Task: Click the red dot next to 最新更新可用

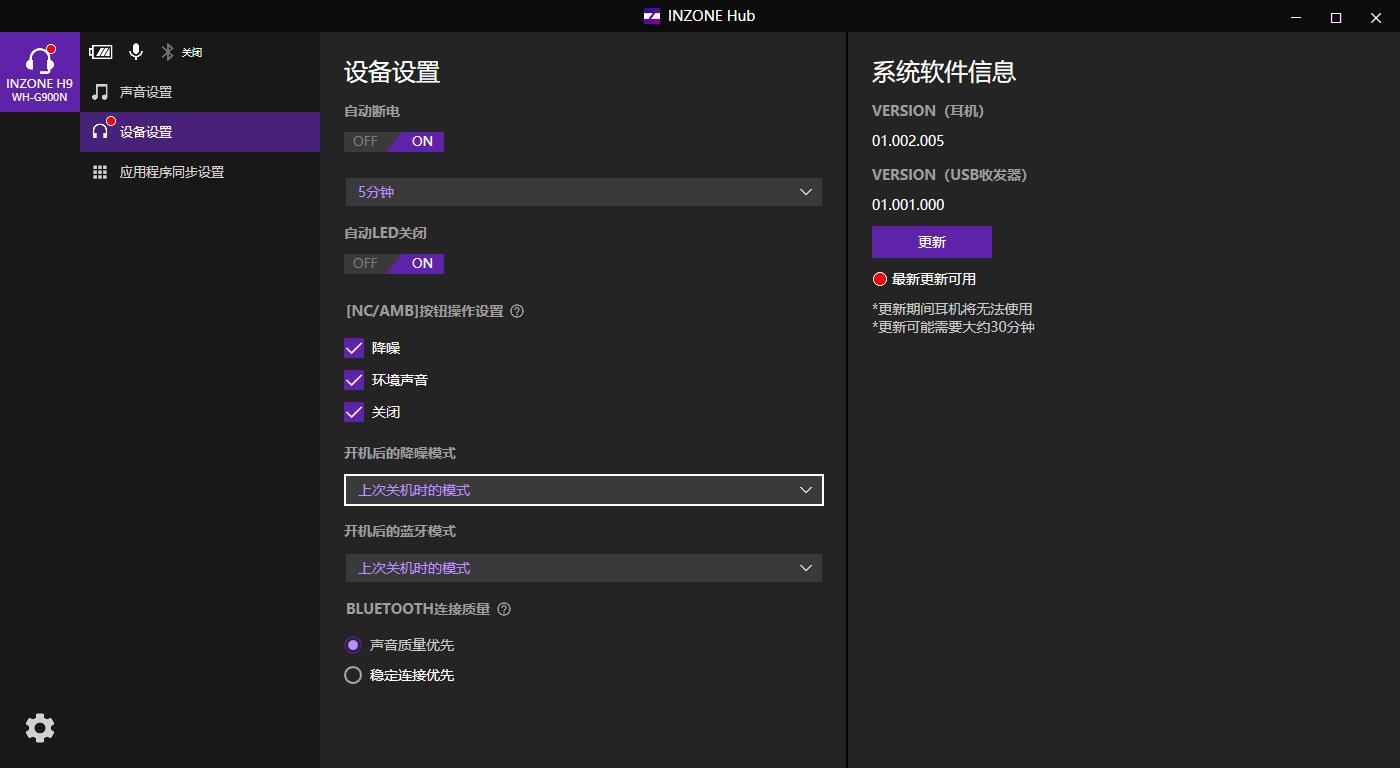Action: coord(880,279)
